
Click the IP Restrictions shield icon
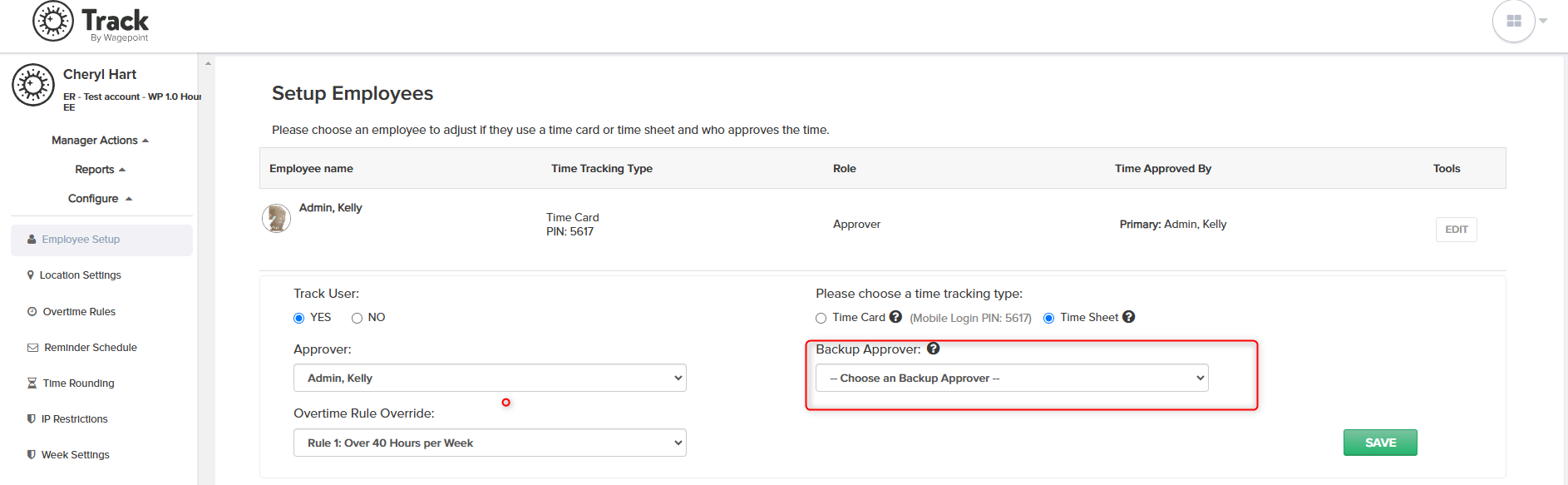32,419
